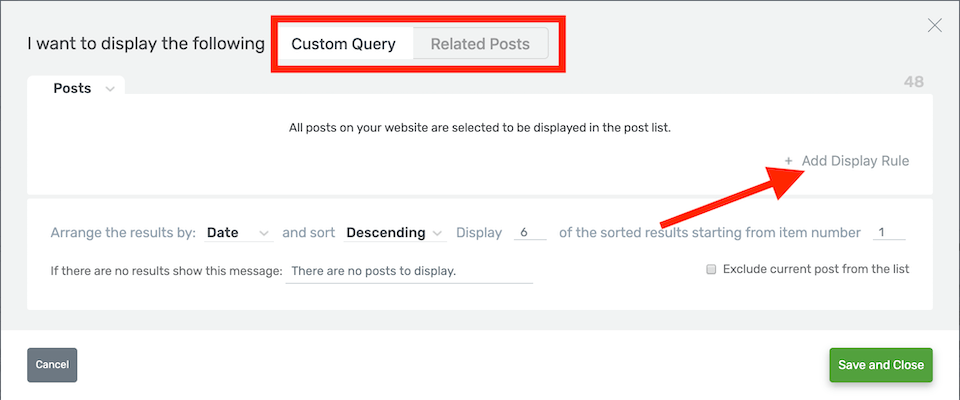The width and height of the screenshot is (960, 400).
Task: Close the dialog with the X icon
Action: [x=935, y=26]
